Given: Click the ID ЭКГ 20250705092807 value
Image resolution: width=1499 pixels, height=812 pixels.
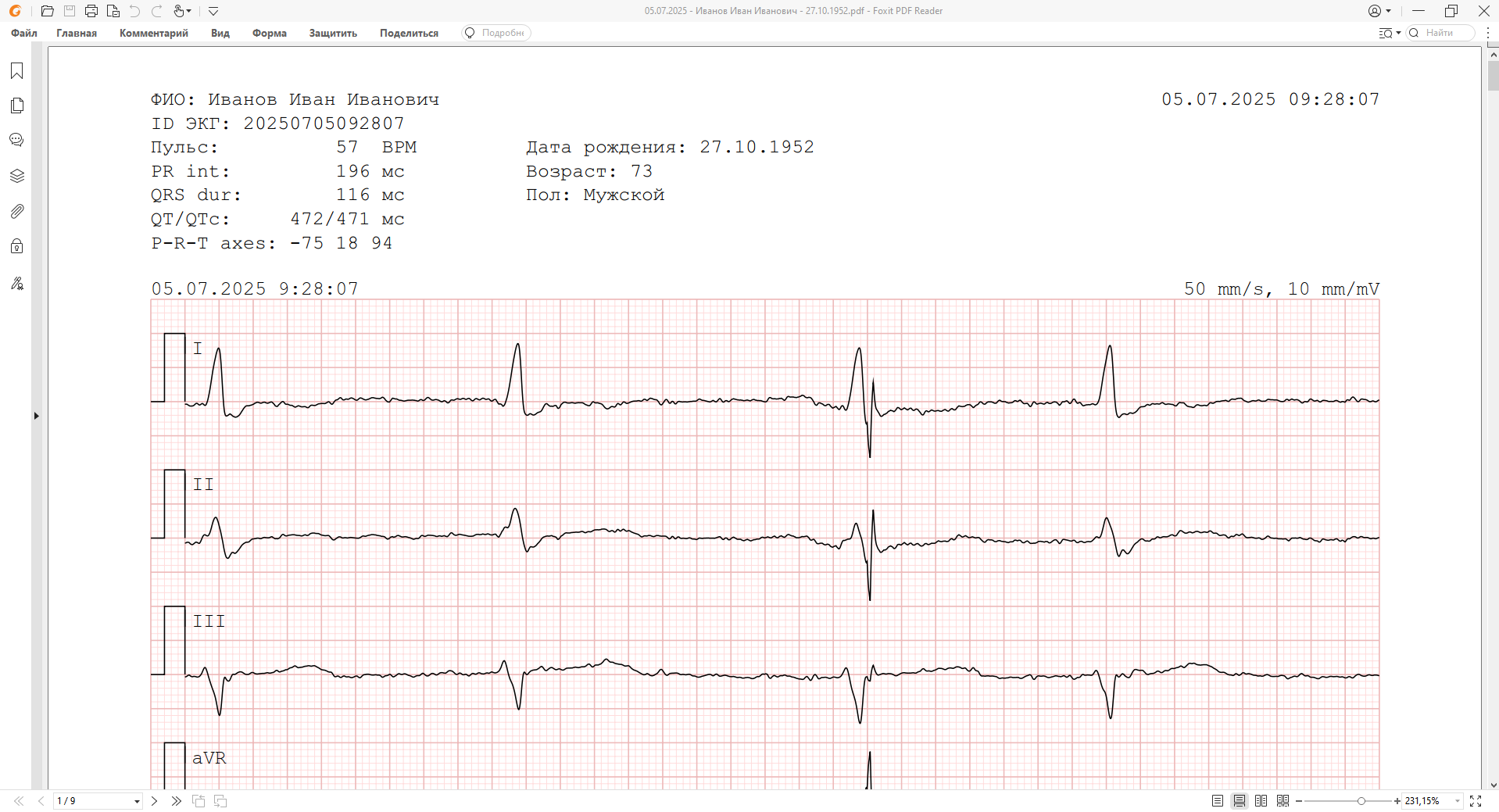Looking at the screenshot, I should pos(324,123).
